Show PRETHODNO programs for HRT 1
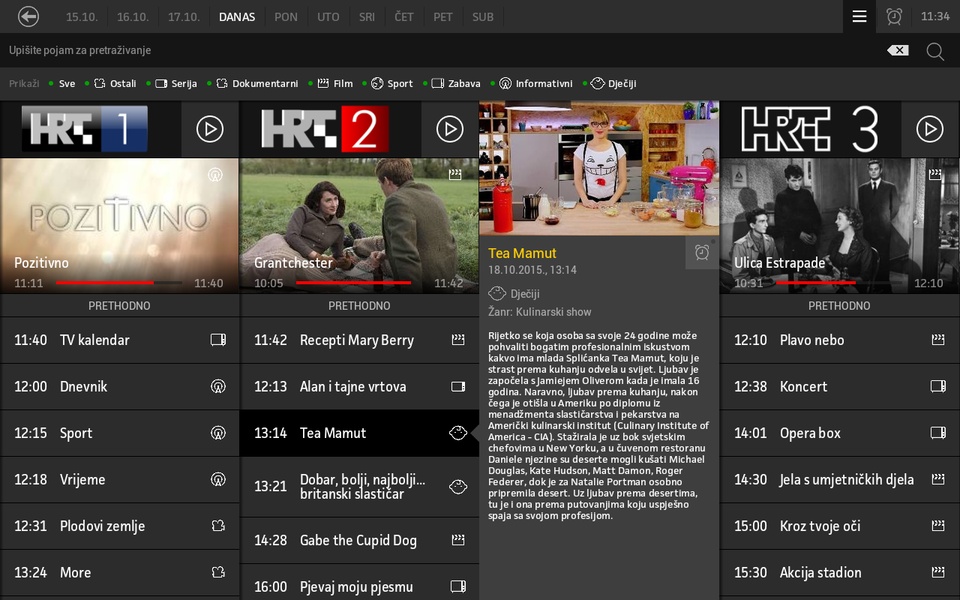Screen dimensions: 960x600 tap(119, 306)
